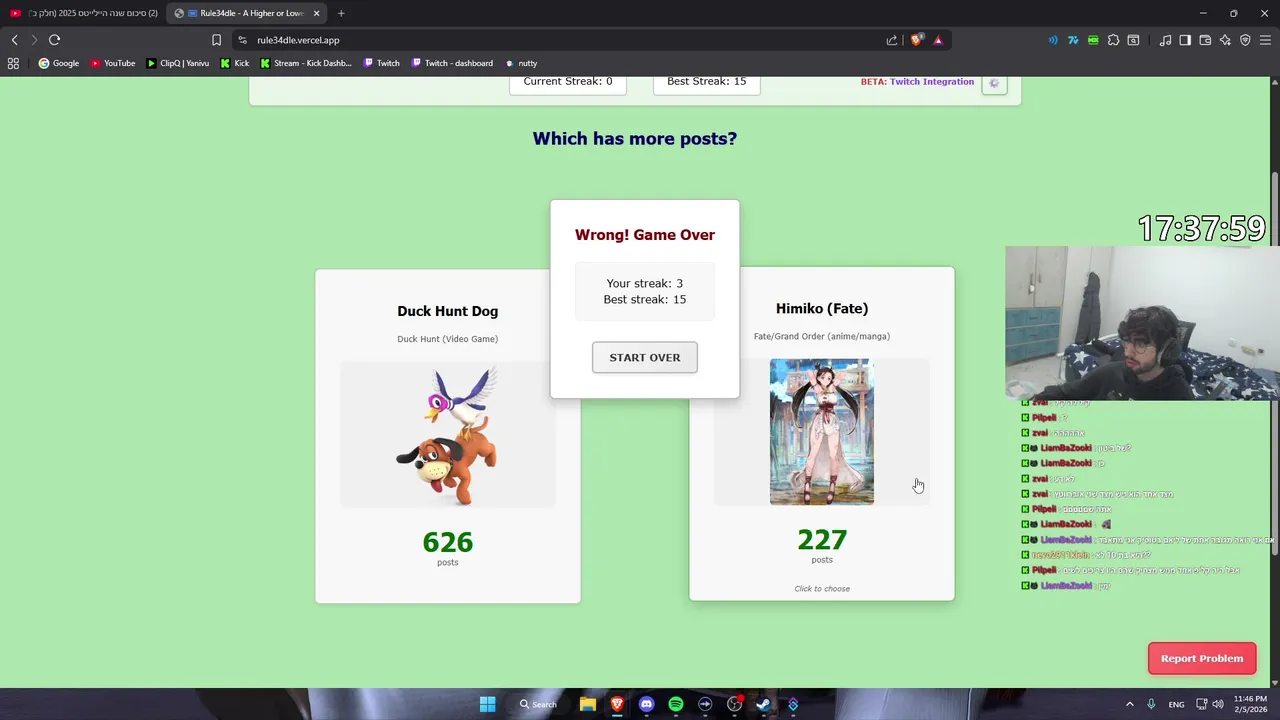Click the Report Problem button
Viewport: 1280px width, 720px height.
pyautogui.click(x=1202, y=658)
